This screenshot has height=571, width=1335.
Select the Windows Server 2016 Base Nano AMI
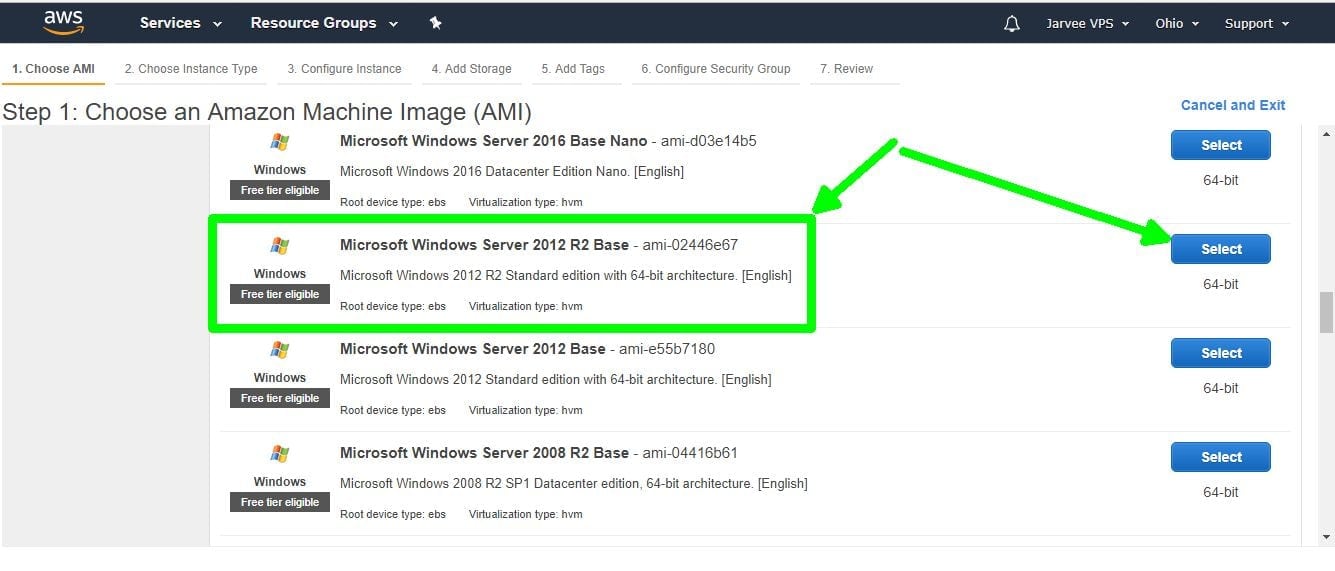[x=1221, y=145]
